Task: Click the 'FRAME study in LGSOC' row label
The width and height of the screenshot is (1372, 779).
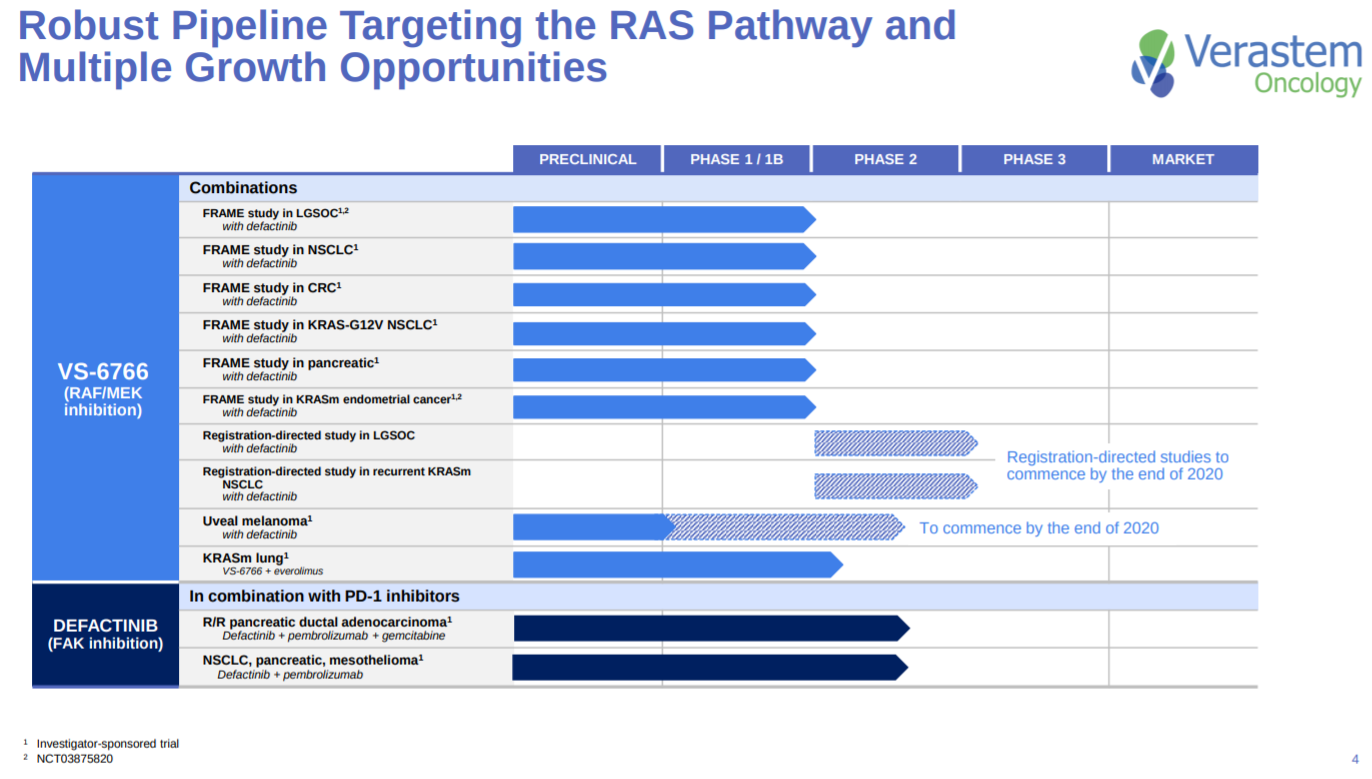Action: [x=275, y=213]
